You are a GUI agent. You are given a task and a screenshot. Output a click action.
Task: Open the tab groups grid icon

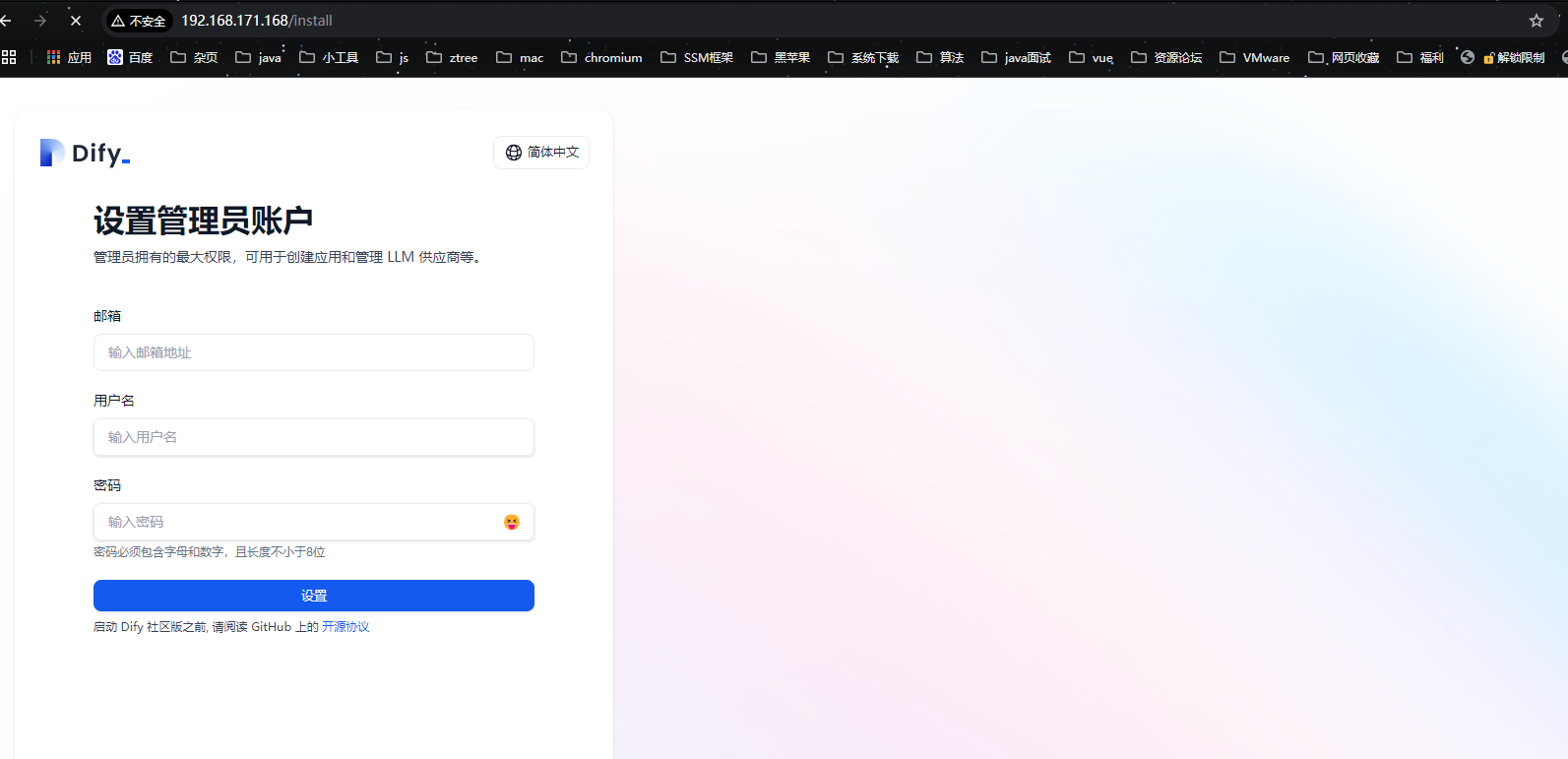(9, 57)
